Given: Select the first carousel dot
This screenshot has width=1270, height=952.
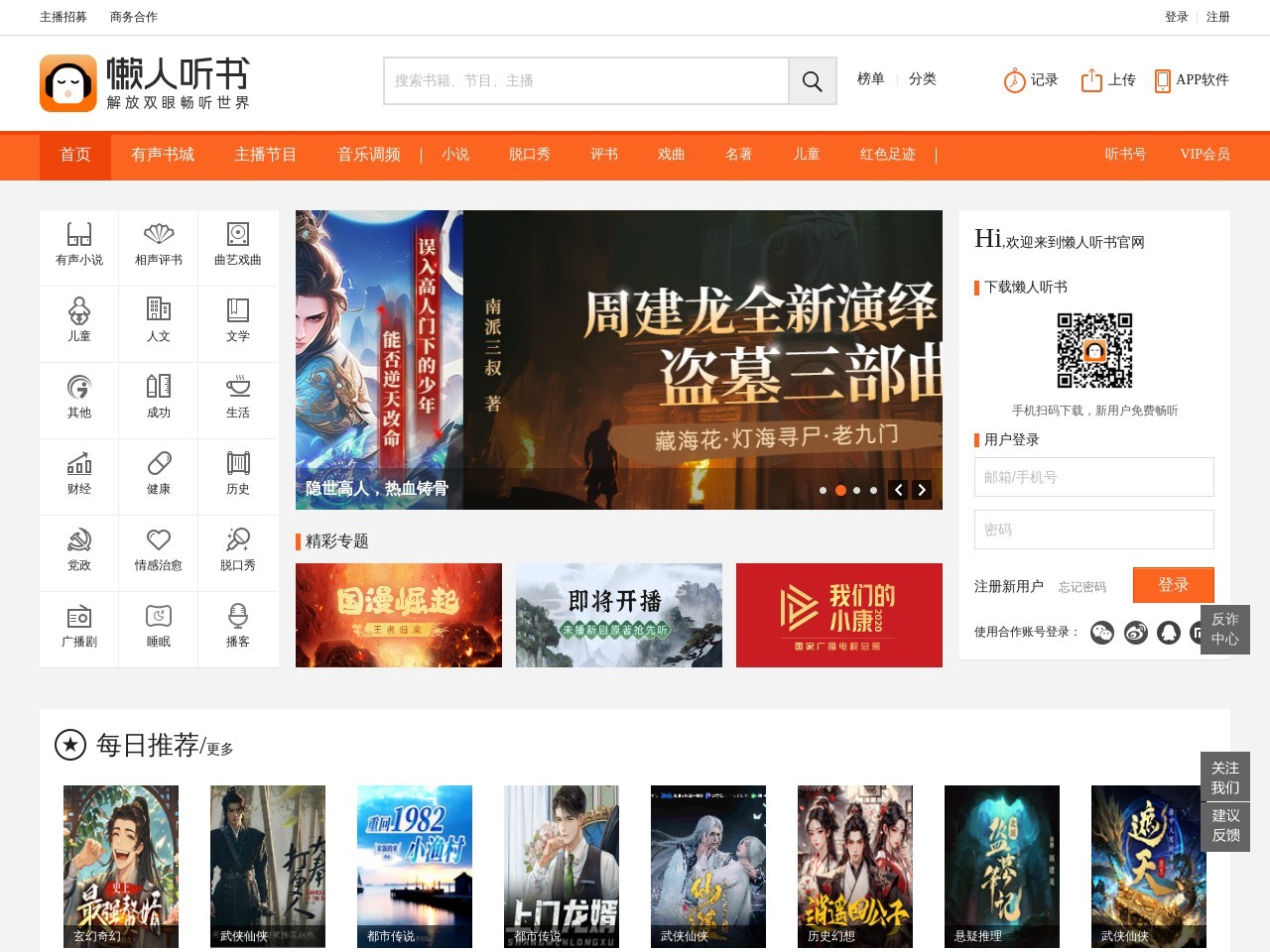Looking at the screenshot, I should pyautogui.click(x=823, y=490).
